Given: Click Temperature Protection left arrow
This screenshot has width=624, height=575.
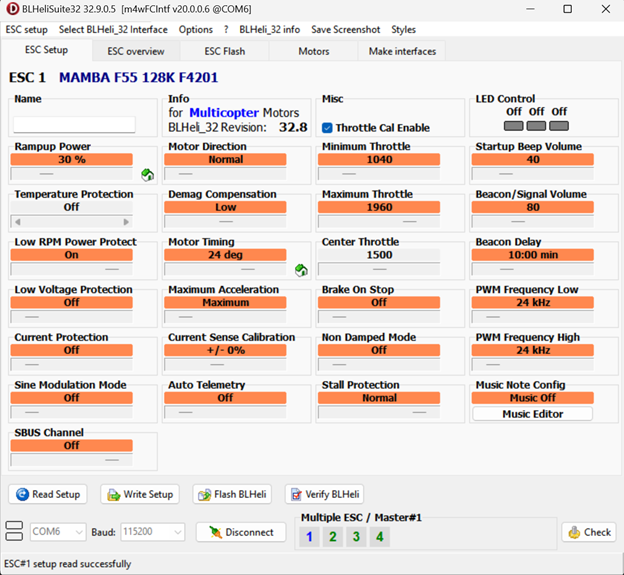Looking at the screenshot, I should point(18,222).
